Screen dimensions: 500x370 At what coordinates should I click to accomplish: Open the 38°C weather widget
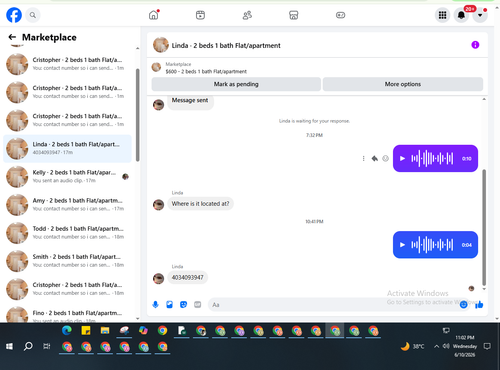tap(413, 346)
